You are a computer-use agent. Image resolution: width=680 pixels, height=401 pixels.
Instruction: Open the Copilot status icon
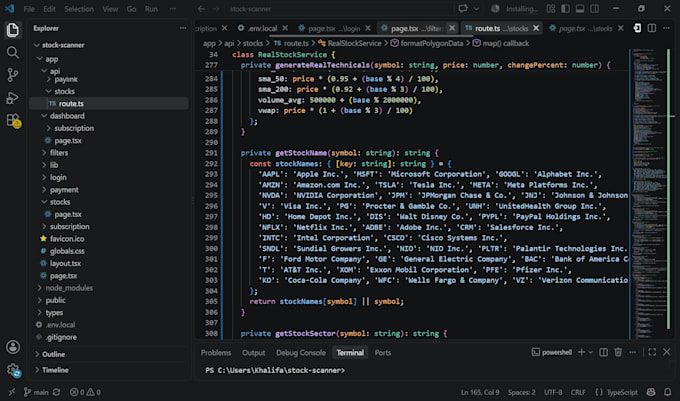[651, 392]
